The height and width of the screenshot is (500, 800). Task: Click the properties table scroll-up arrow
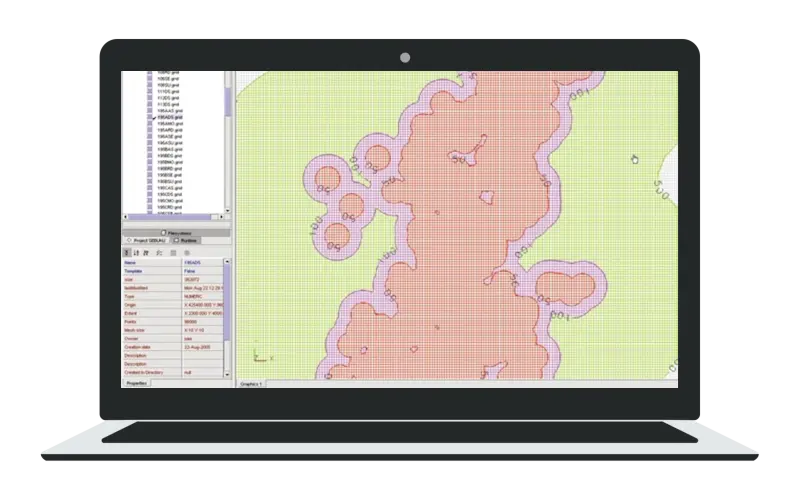227,262
